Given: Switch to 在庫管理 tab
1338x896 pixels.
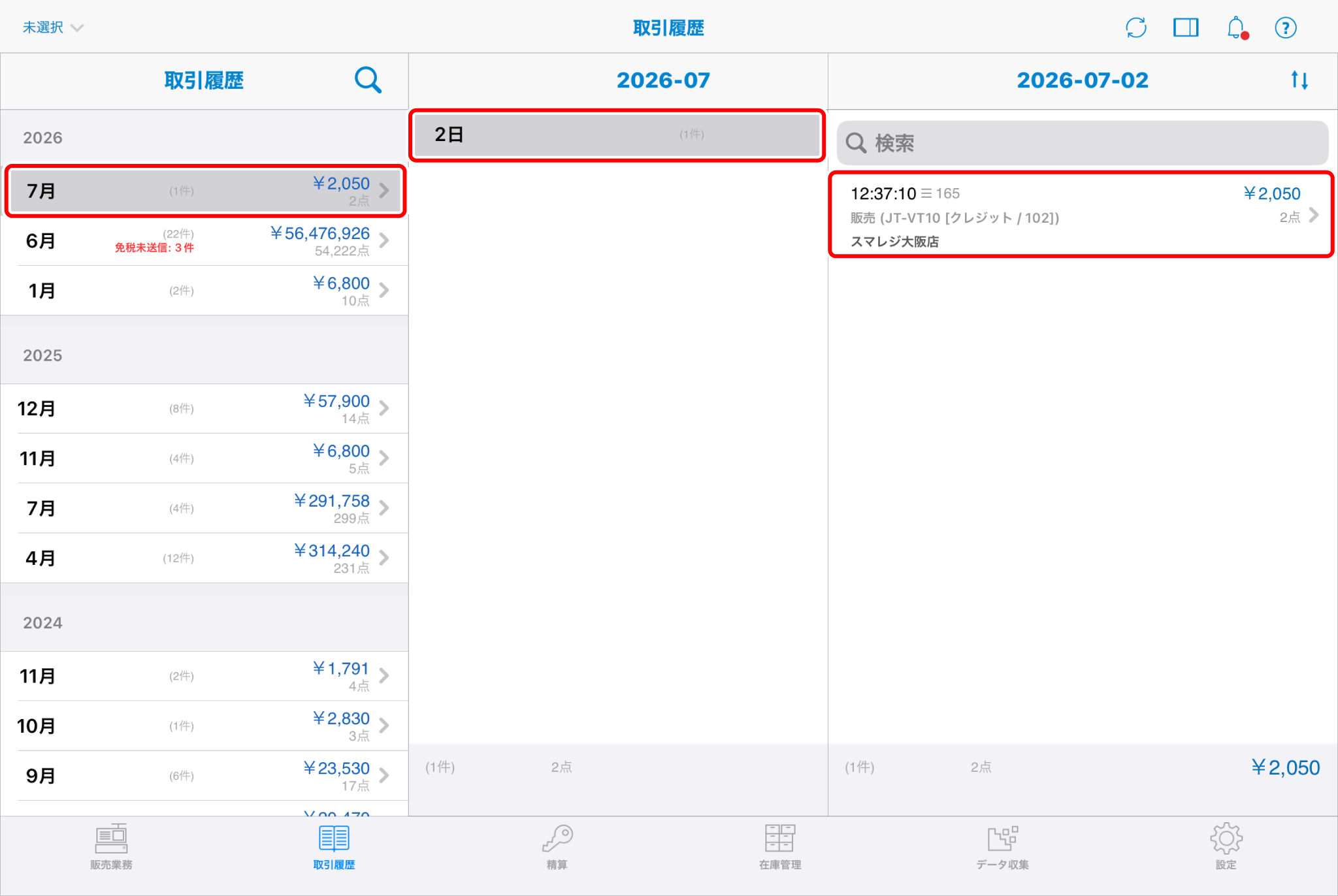Looking at the screenshot, I should [x=780, y=847].
